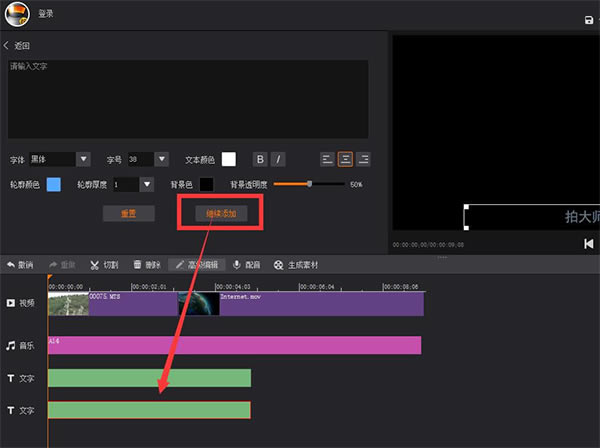This screenshot has width=600, height=448.
Task: Click the 重置 reset button
Action: pos(128,213)
